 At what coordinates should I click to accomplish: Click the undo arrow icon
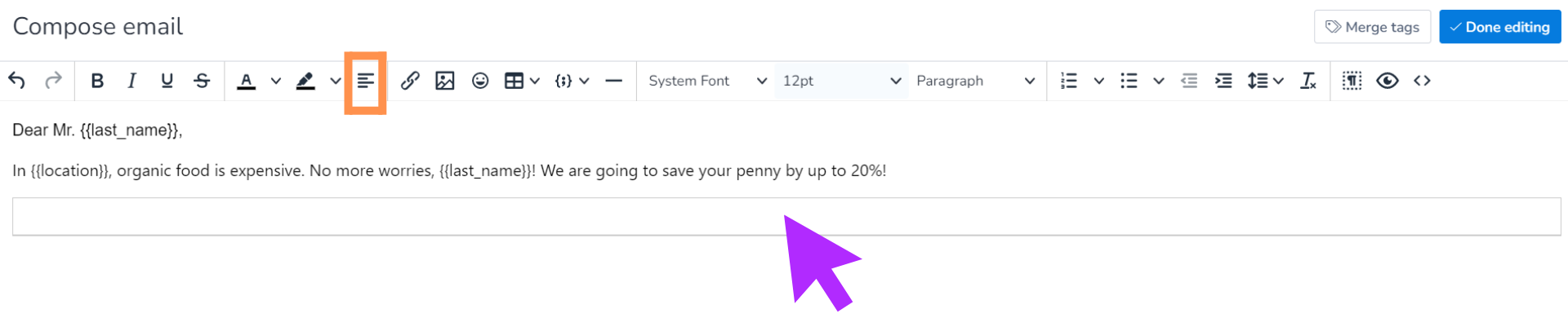17,81
